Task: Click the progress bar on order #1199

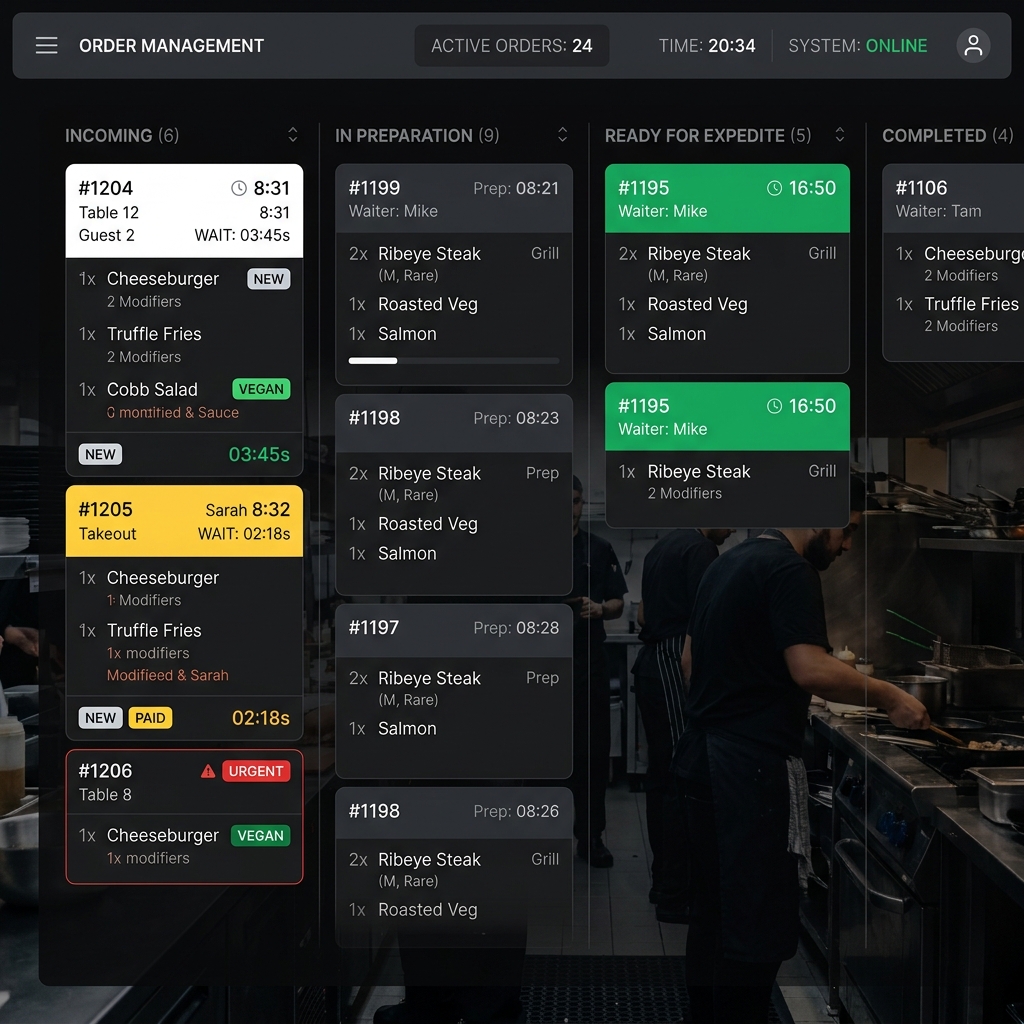Action: 453,360
